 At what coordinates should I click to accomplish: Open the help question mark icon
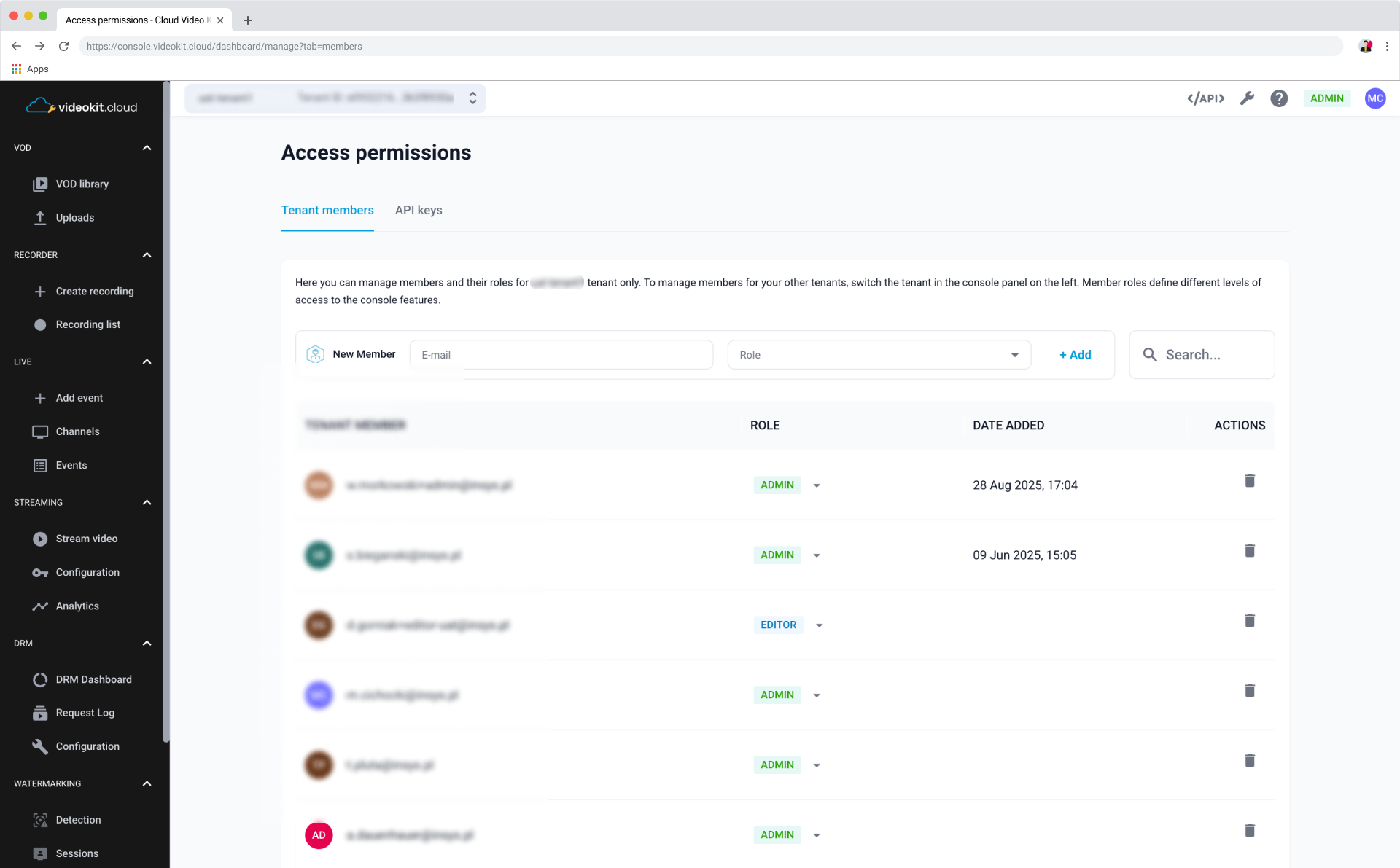click(x=1278, y=98)
